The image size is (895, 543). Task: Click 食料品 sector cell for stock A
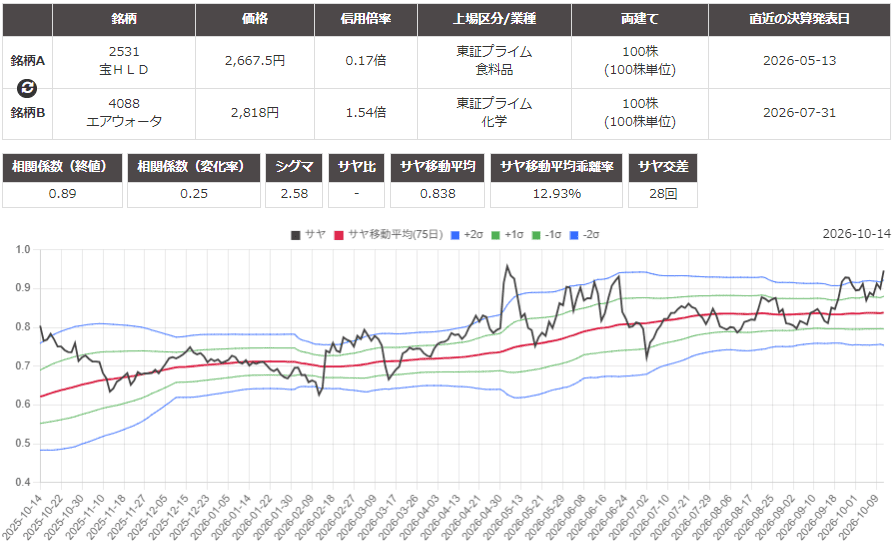click(x=494, y=70)
